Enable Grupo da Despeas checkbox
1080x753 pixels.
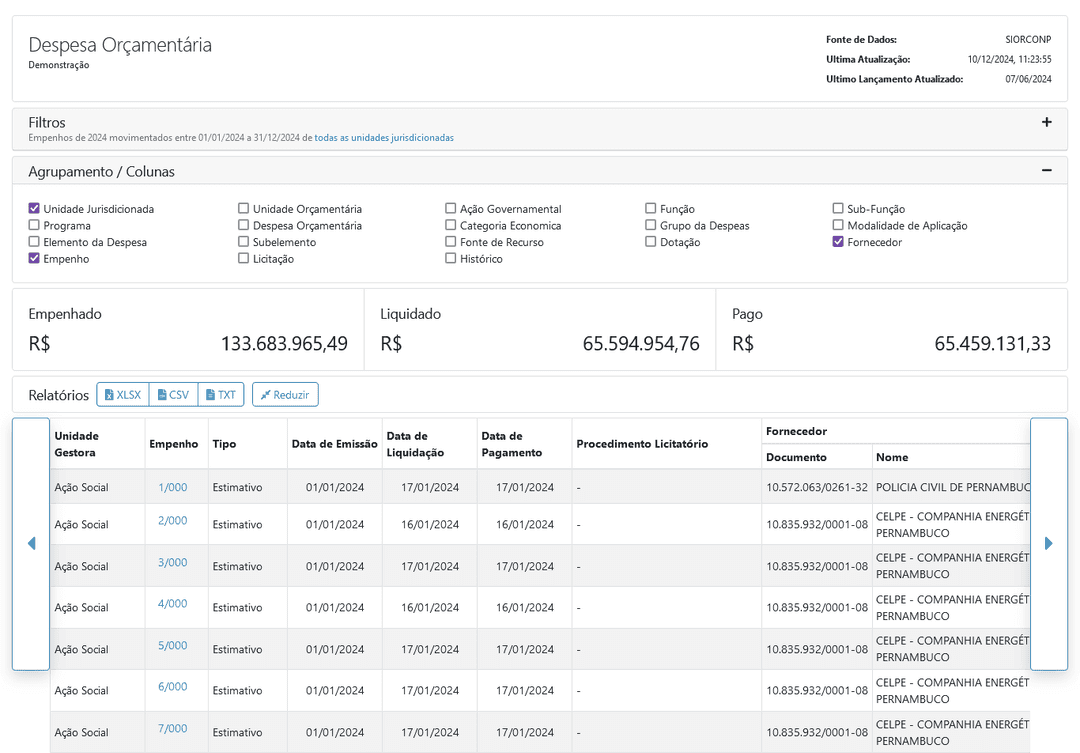650,225
